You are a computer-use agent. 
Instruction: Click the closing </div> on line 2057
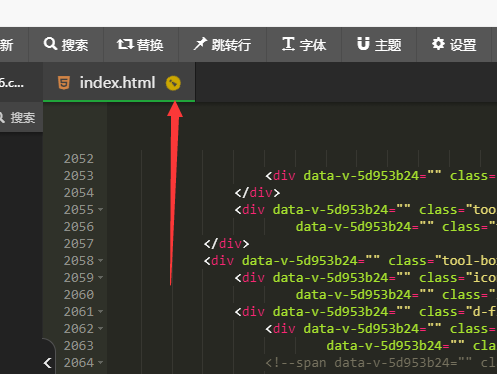[x=226, y=244]
